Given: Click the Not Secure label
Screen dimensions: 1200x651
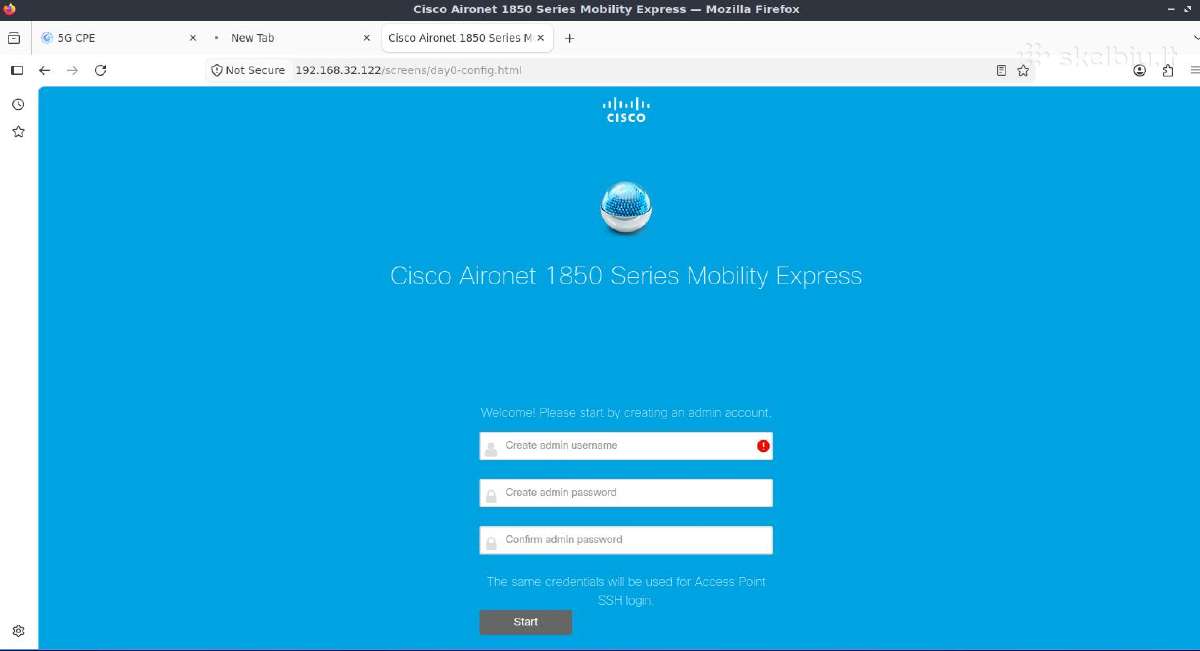Looking at the screenshot, I should [255, 71].
